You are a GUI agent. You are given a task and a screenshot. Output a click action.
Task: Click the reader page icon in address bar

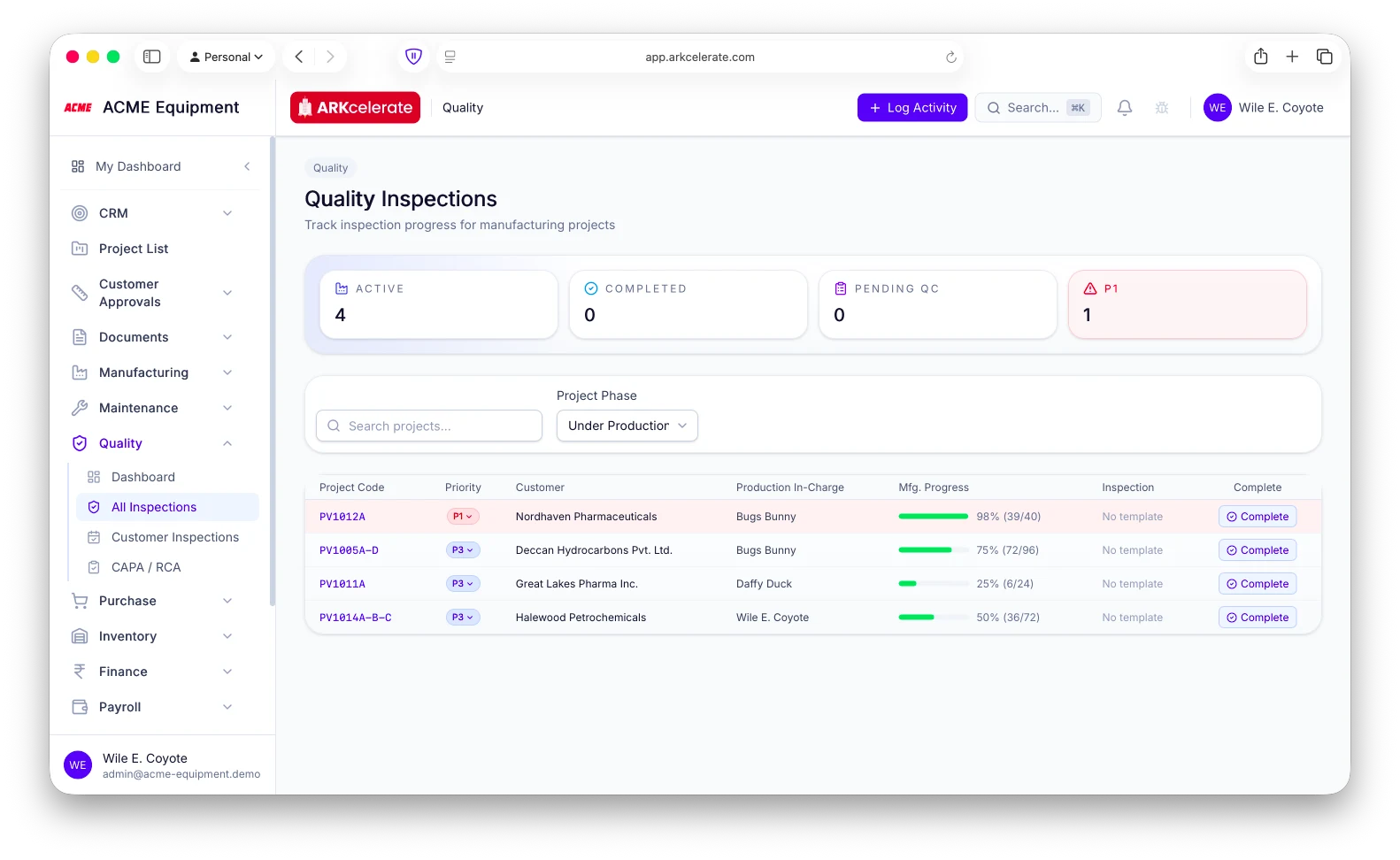450,57
